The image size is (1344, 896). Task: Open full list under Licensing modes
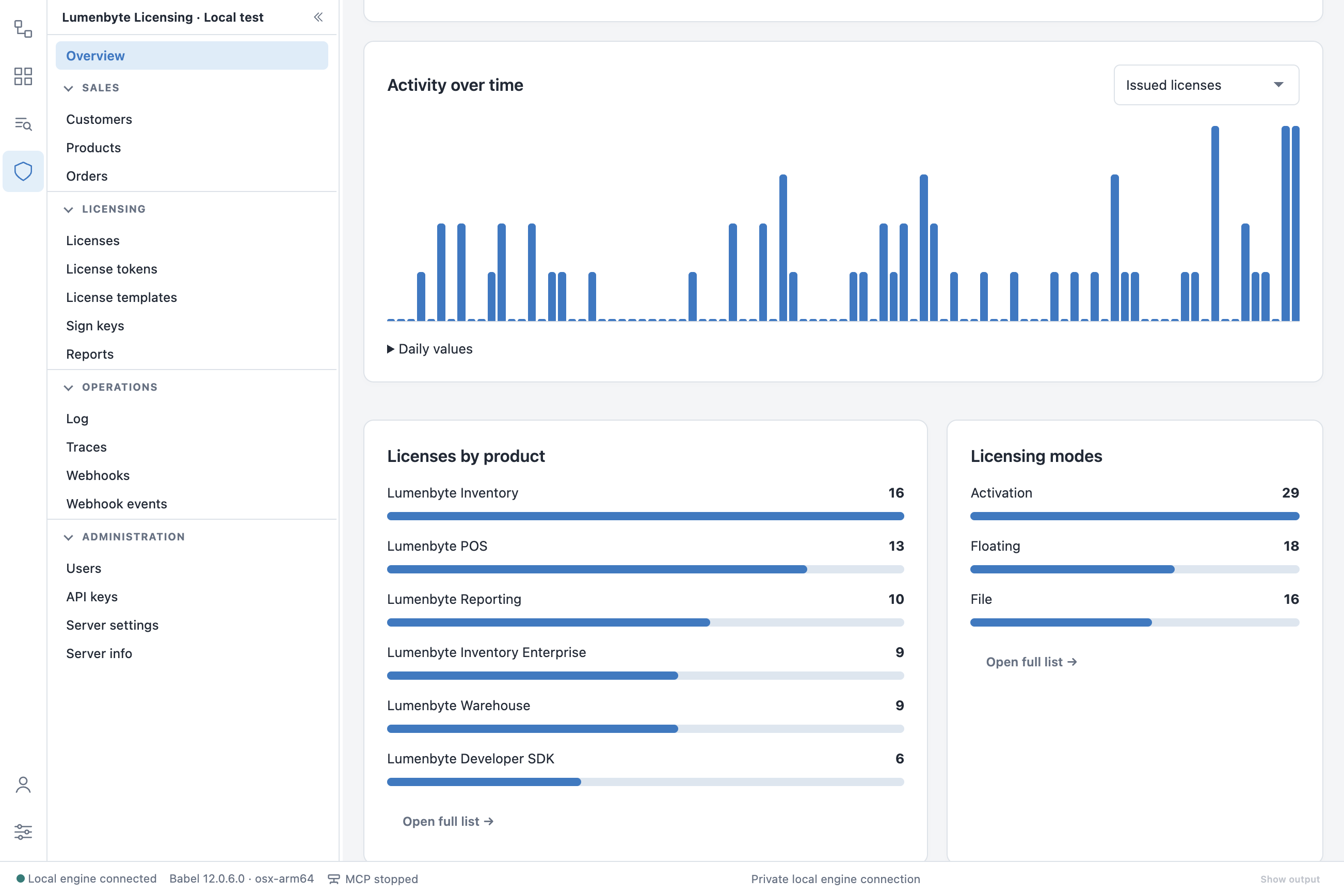pos(1031,662)
